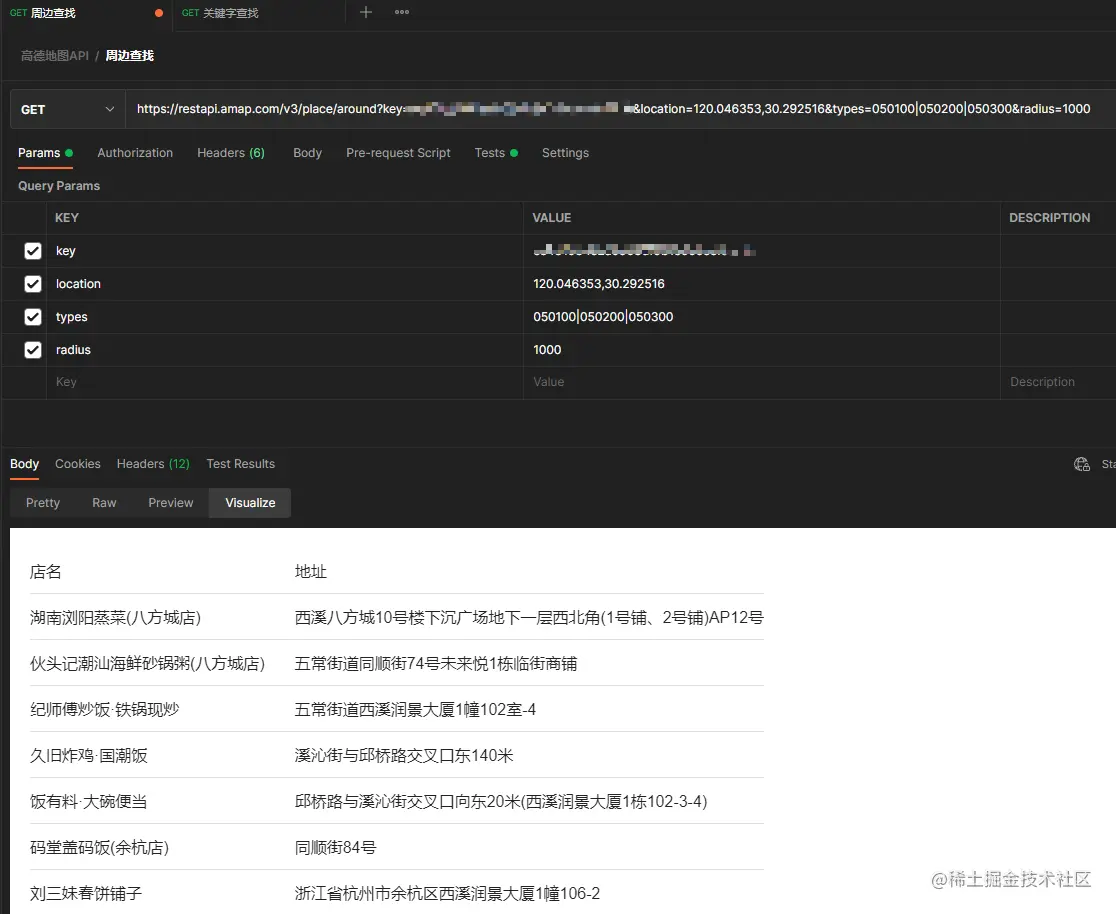1116x914 pixels.
Task: Click the key parameter value field
Action: 762,251
